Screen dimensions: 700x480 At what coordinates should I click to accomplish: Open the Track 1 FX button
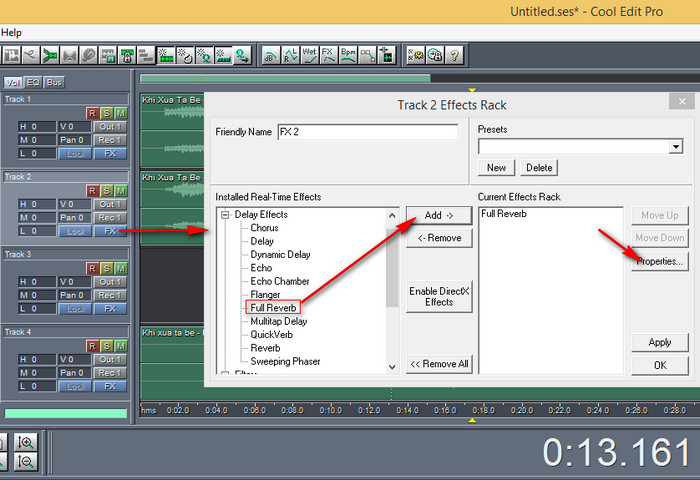coord(110,154)
